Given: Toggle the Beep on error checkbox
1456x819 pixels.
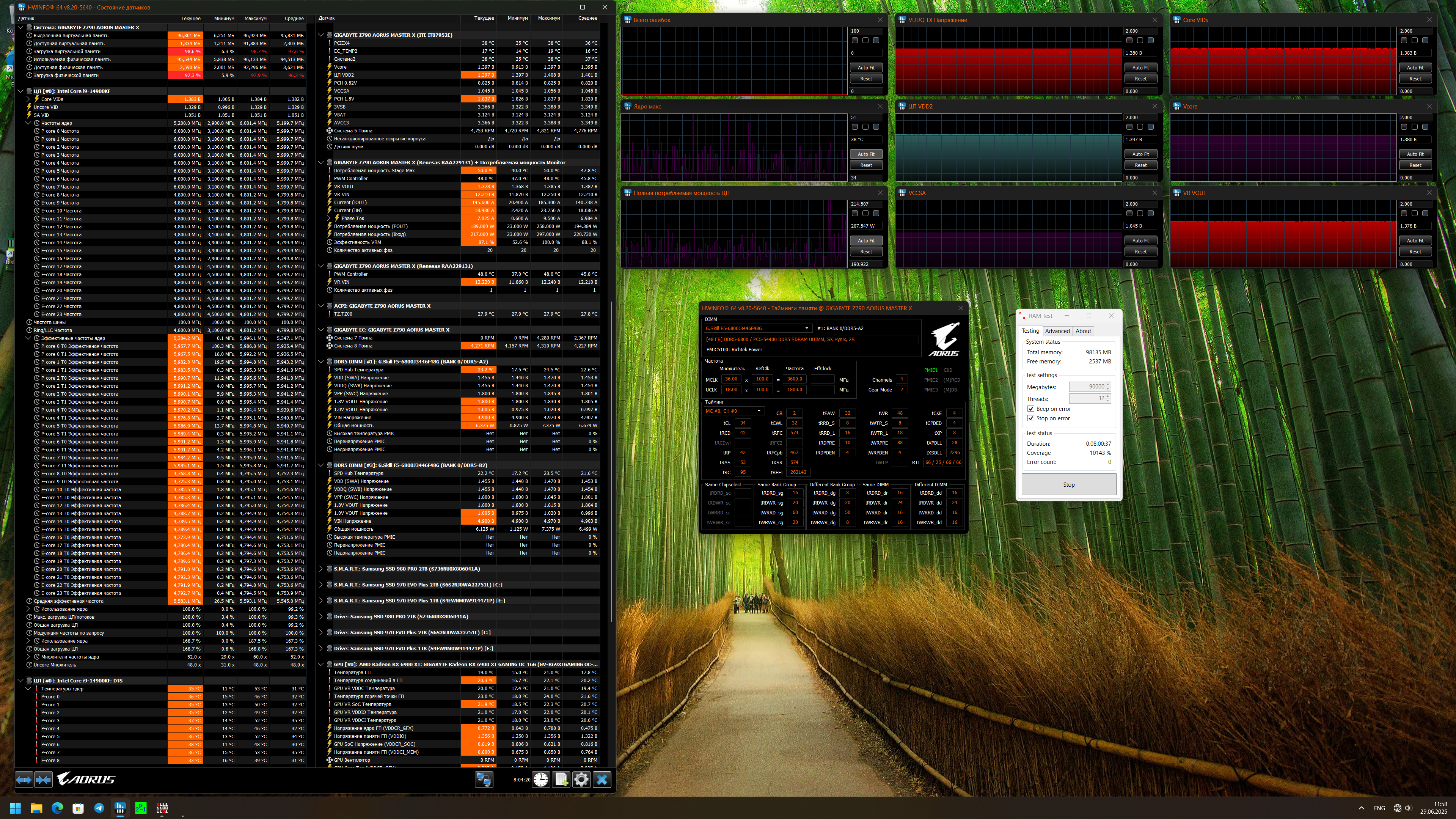Looking at the screenshot, I should [1031, 409].
